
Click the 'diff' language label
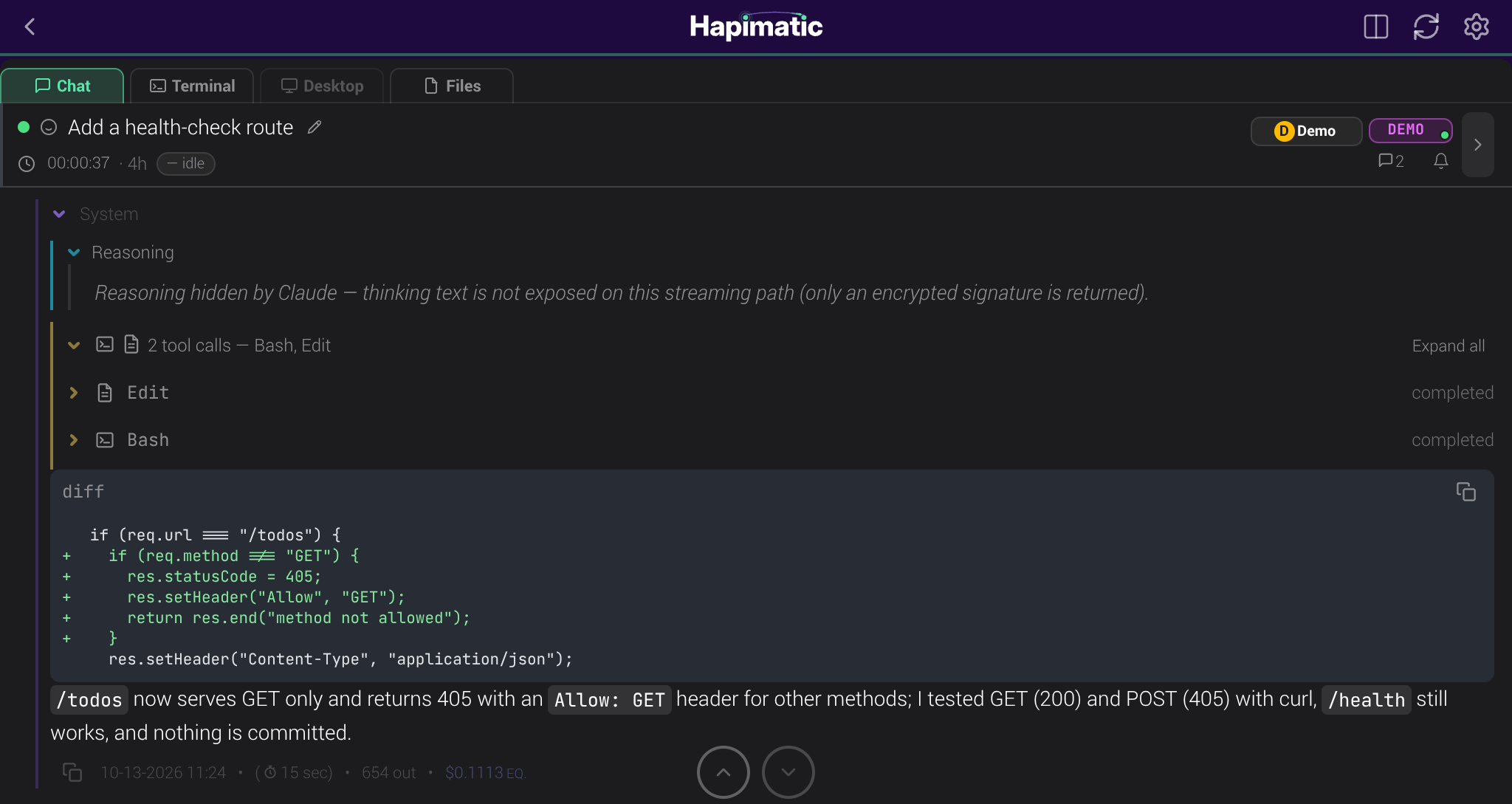(83, 492)
